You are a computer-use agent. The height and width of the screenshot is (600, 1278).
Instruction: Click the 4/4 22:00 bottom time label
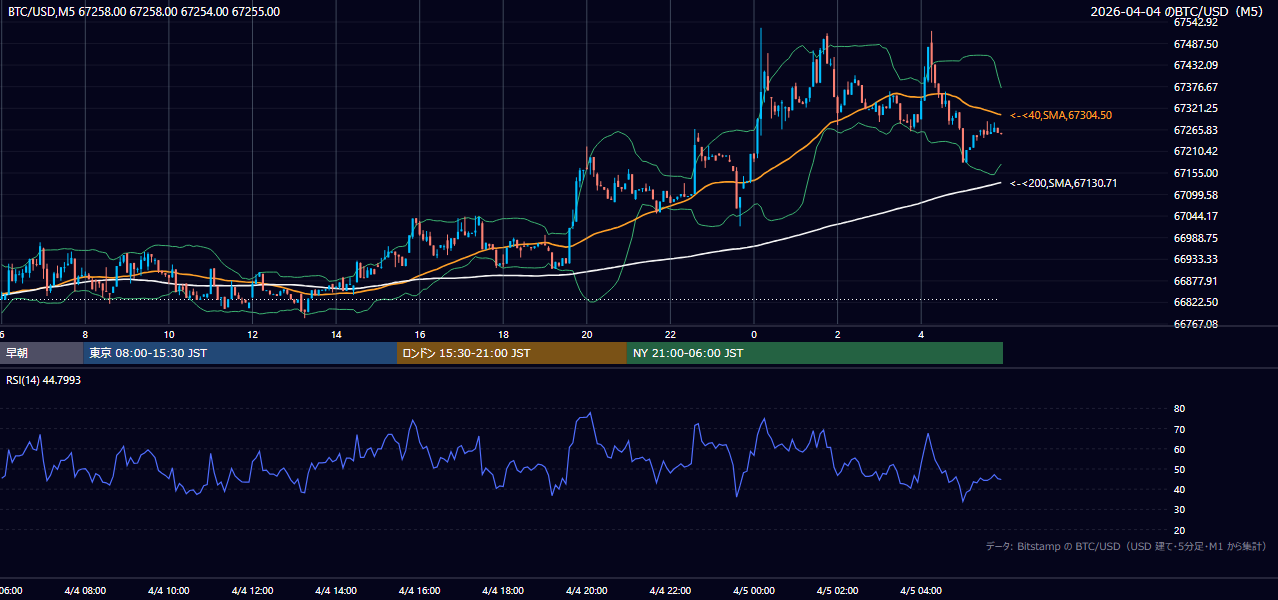(670, 590)
